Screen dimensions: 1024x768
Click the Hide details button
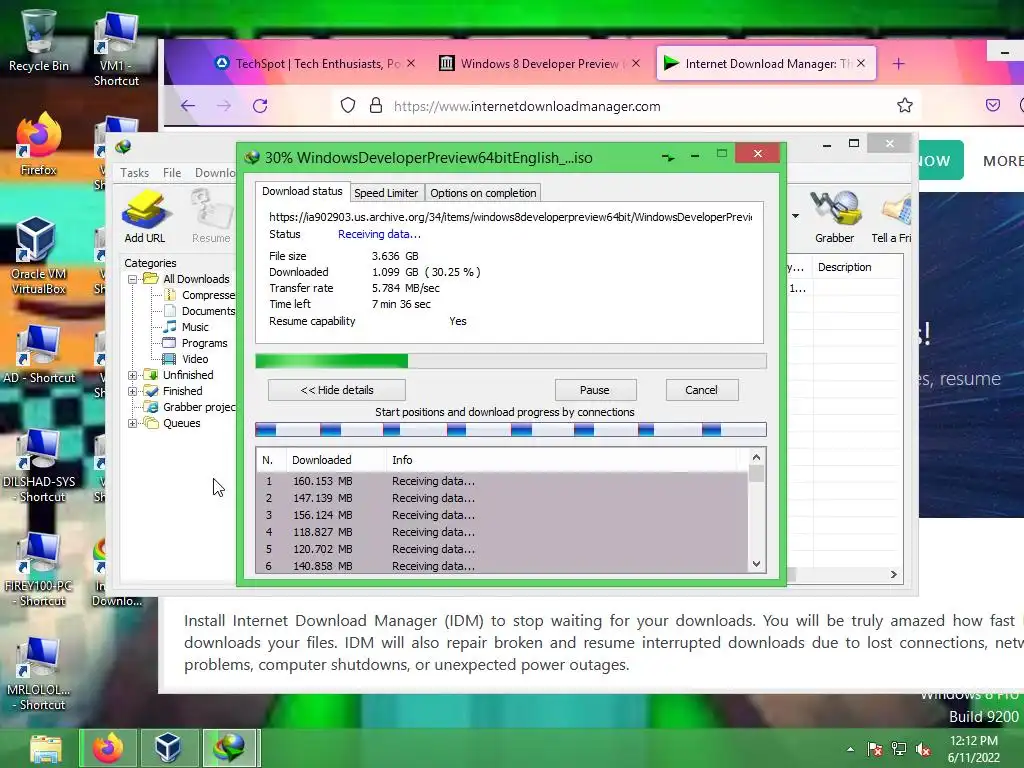[x=337, y=390]
